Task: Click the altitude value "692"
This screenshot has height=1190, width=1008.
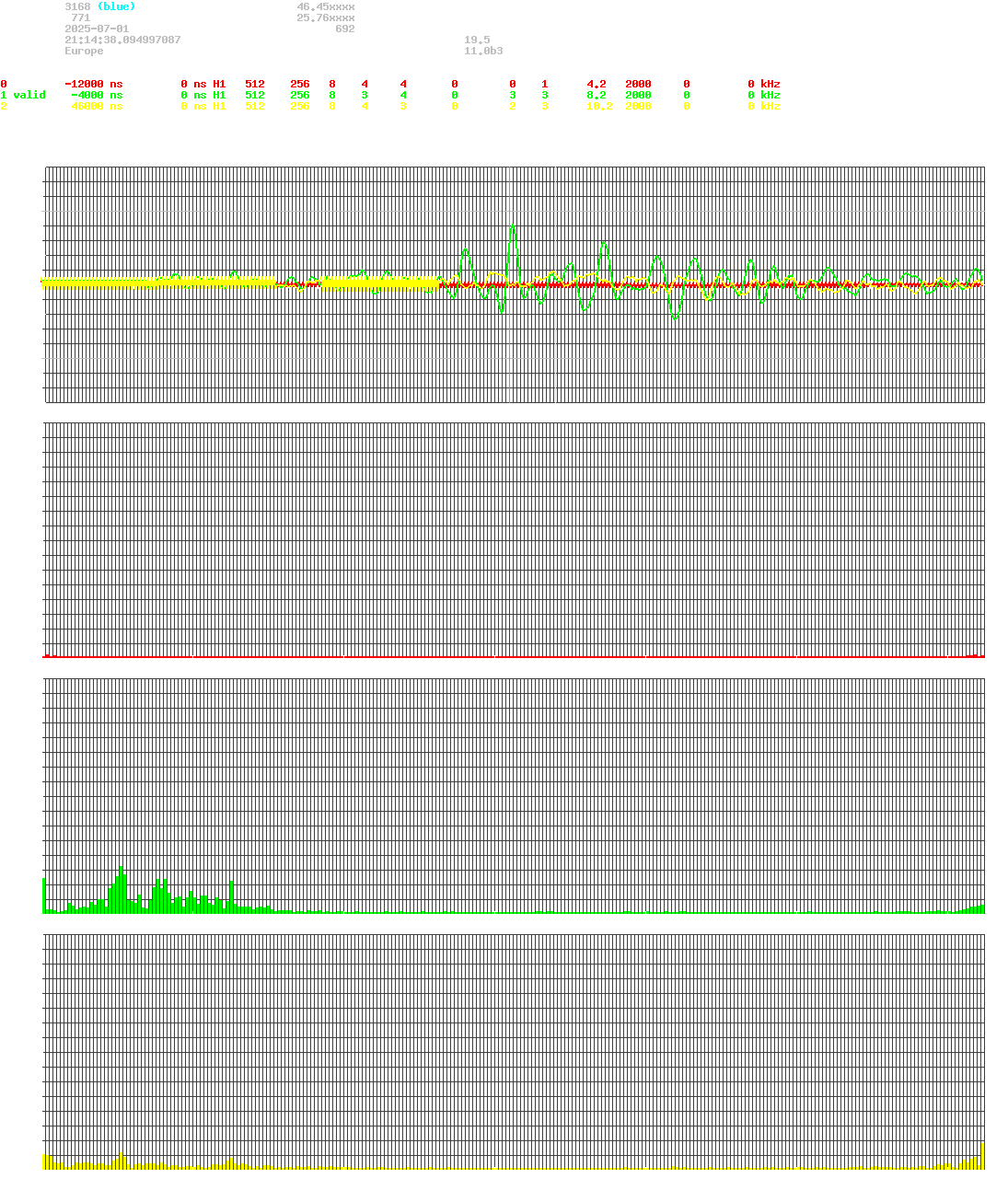Action: point(345,29)
